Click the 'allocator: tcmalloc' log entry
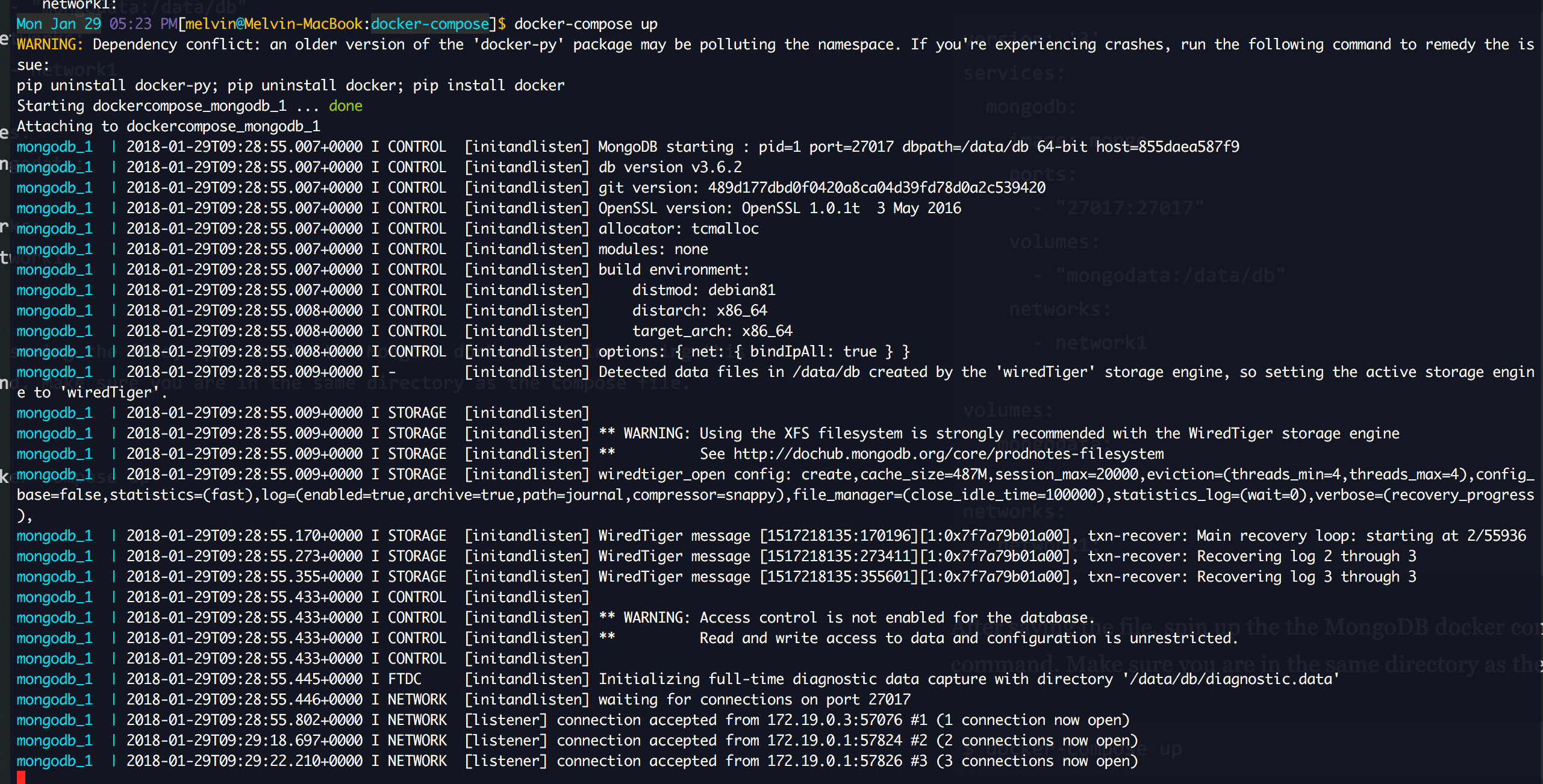The height and width of the screenshot is (784, 1543). 678,229
